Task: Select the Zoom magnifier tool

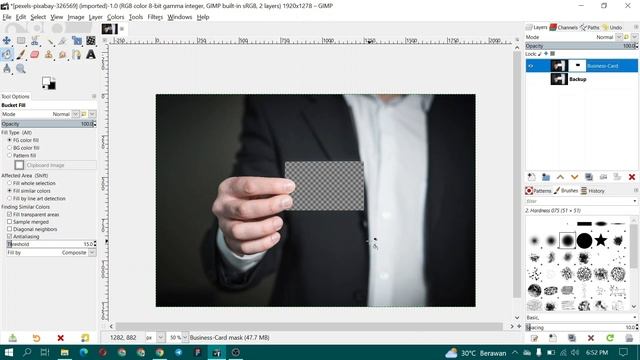Action: tap(21, 68)
